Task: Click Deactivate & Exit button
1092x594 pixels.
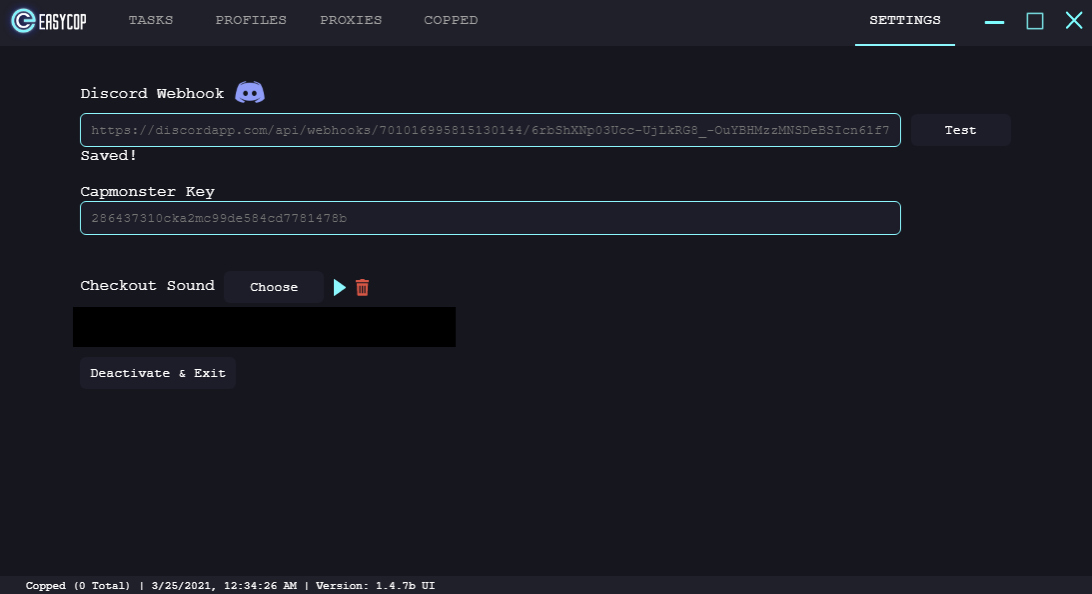Action: [158, 373]
